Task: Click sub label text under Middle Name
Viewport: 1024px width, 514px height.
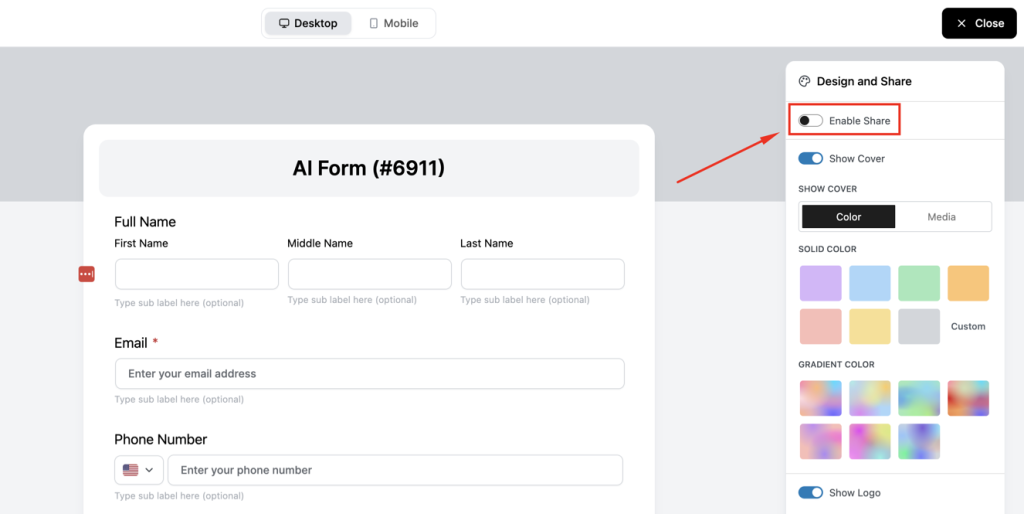Action: click(x=352, y=300)
